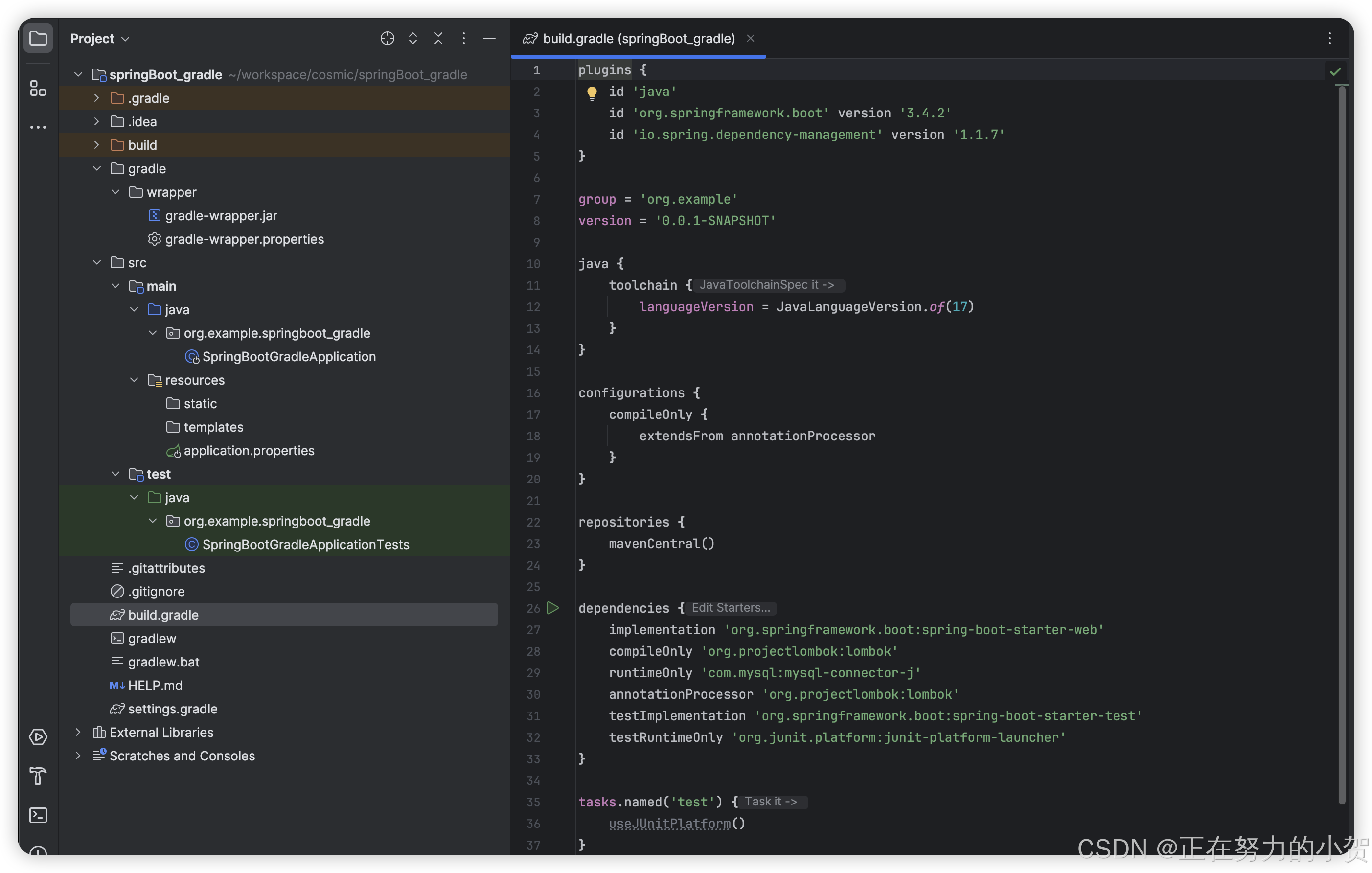
Task: Click the Expand All icon in Project panel
Action: point(412,39)
